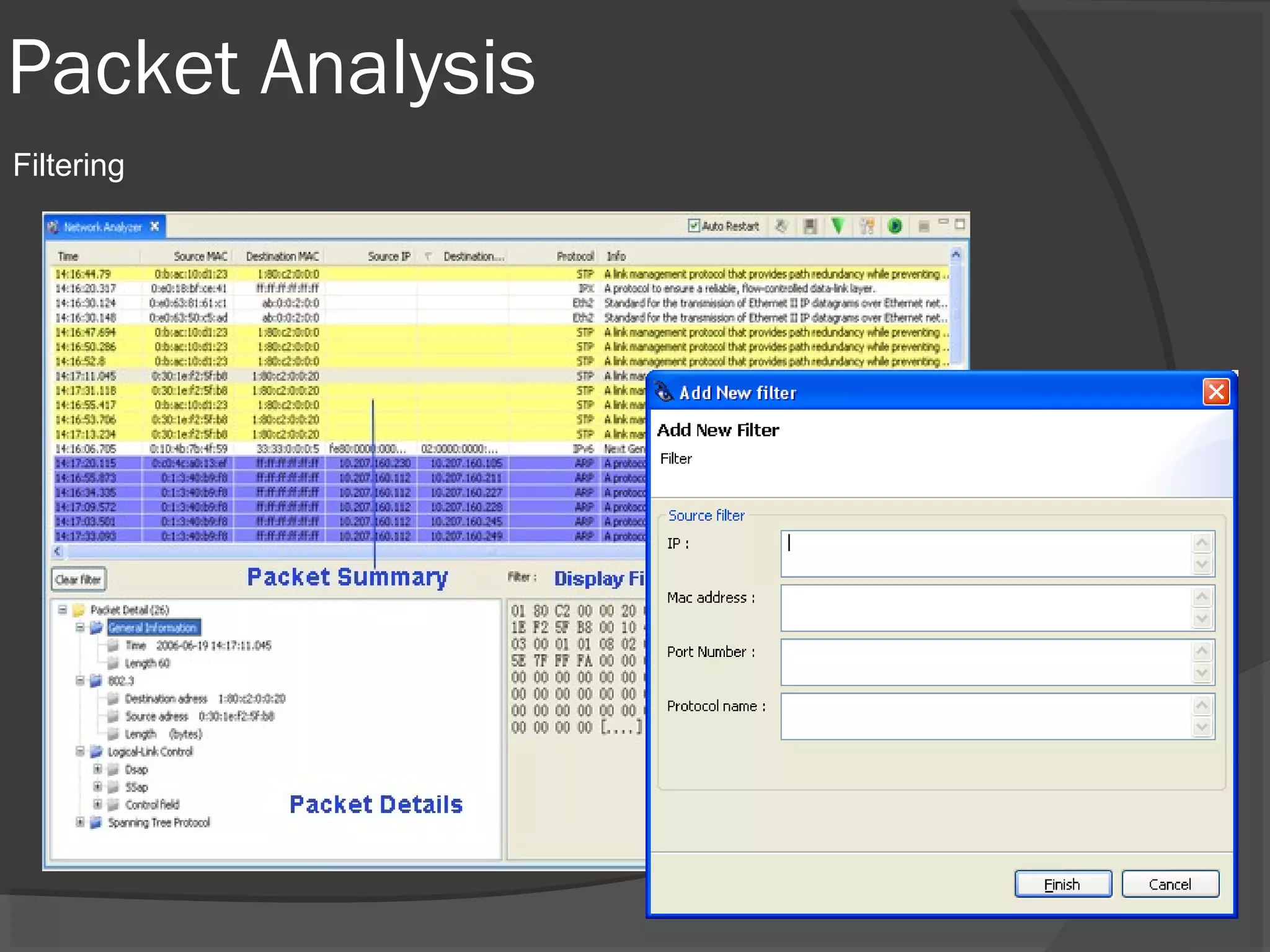Screen dimensions: 1270x952
Task: Click IP field scroll up arrow
Action: [x=1202, y=543]
